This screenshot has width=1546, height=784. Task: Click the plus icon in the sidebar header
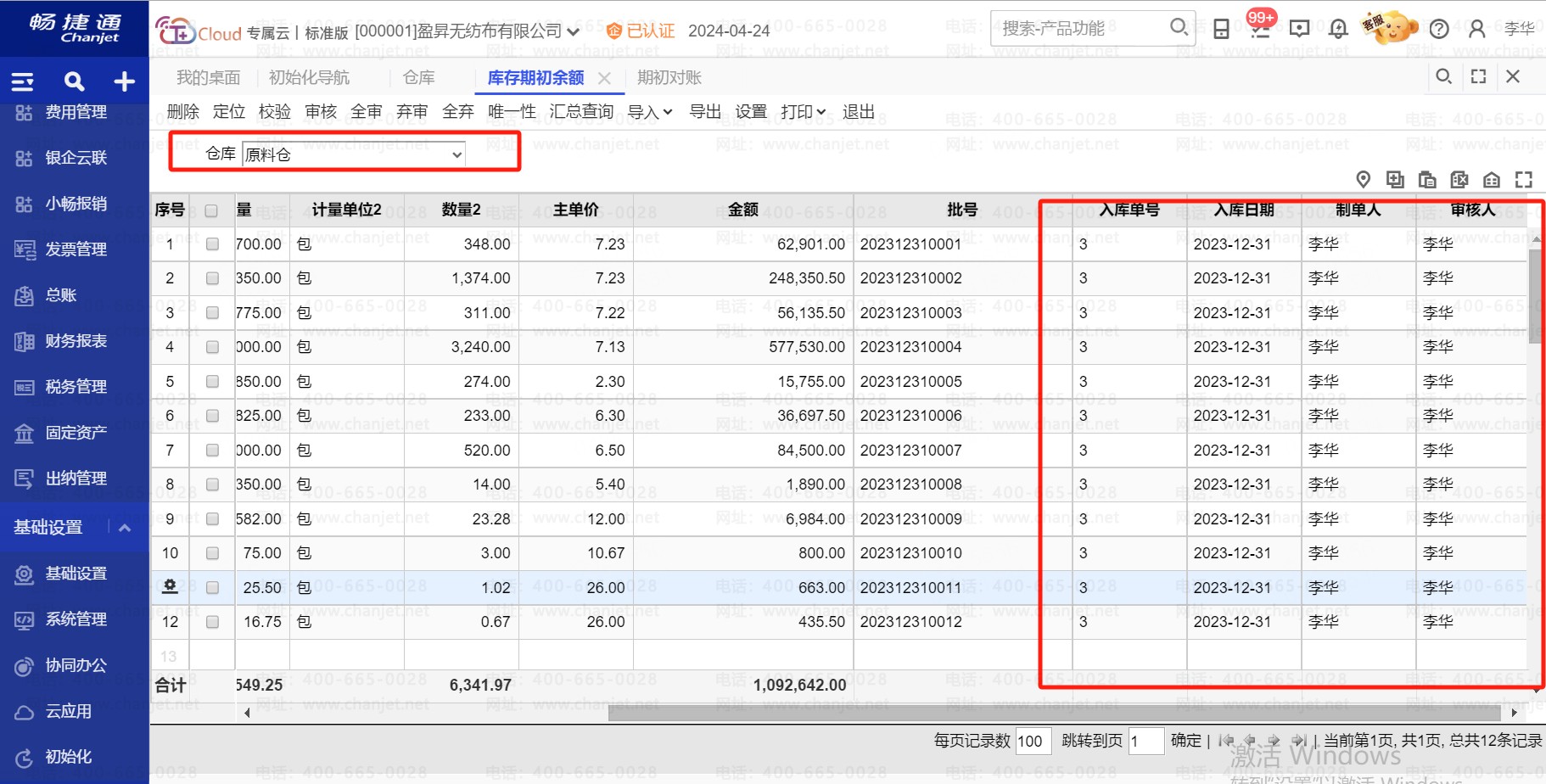[125, 81]
